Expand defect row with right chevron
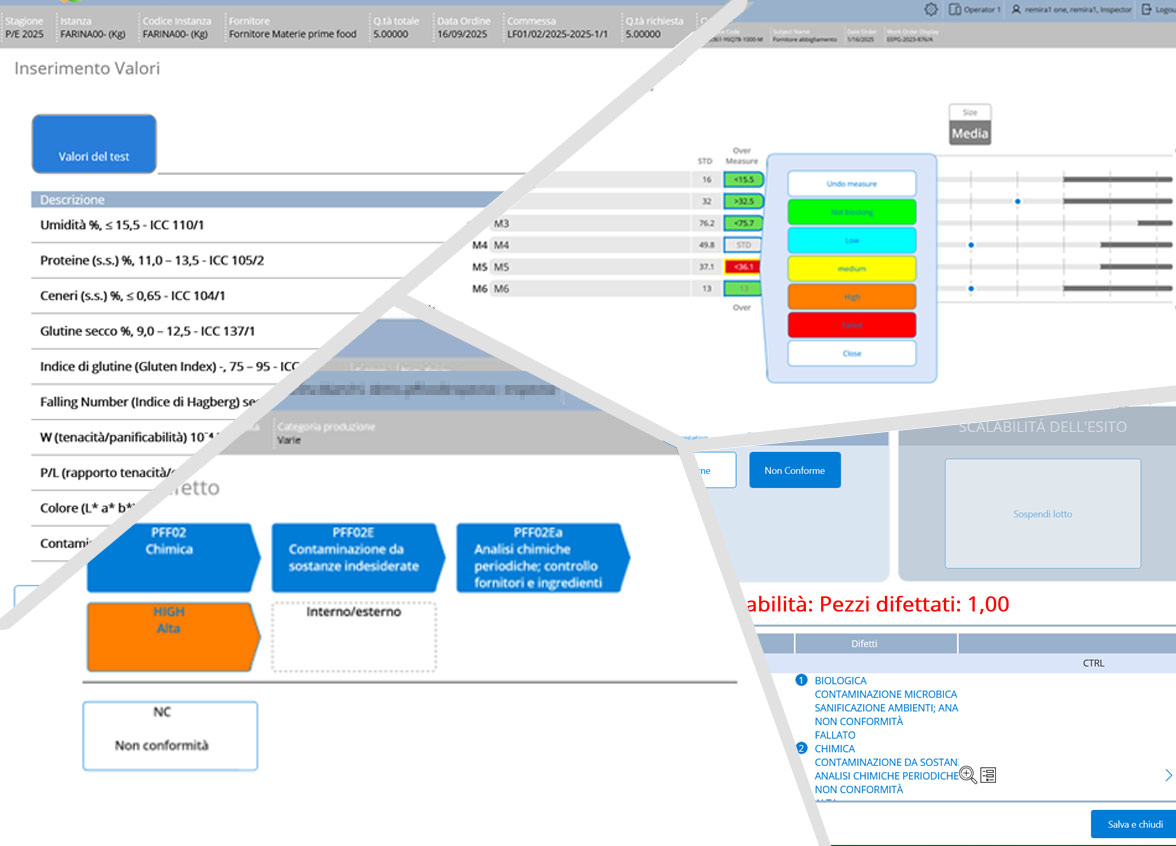The width and height of the screenshot is (1176, 846). [1168, 775]
